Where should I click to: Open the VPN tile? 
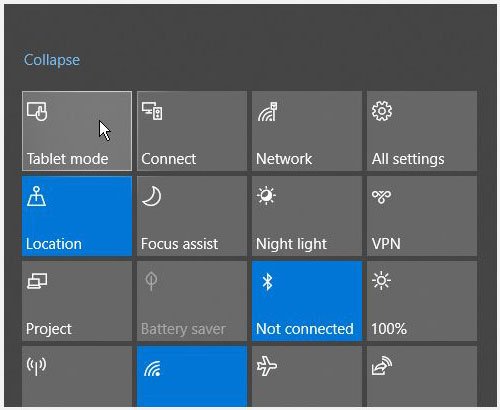(422, 216)
